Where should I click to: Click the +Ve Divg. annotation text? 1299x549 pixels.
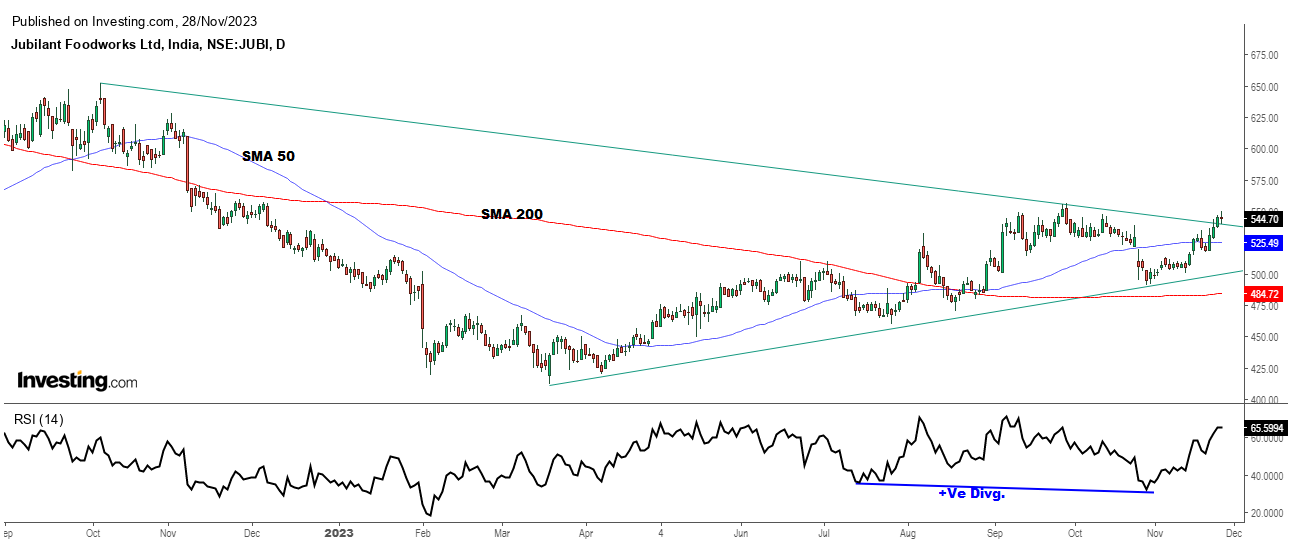tap(971, 494)
